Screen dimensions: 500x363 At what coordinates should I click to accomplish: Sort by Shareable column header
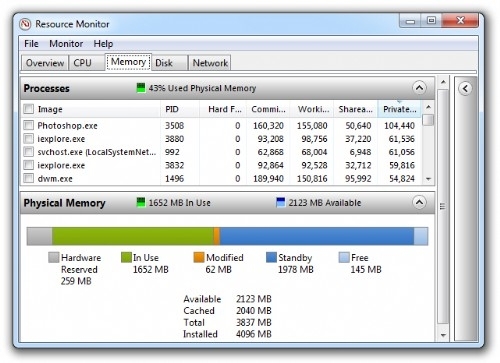[355, 109]
